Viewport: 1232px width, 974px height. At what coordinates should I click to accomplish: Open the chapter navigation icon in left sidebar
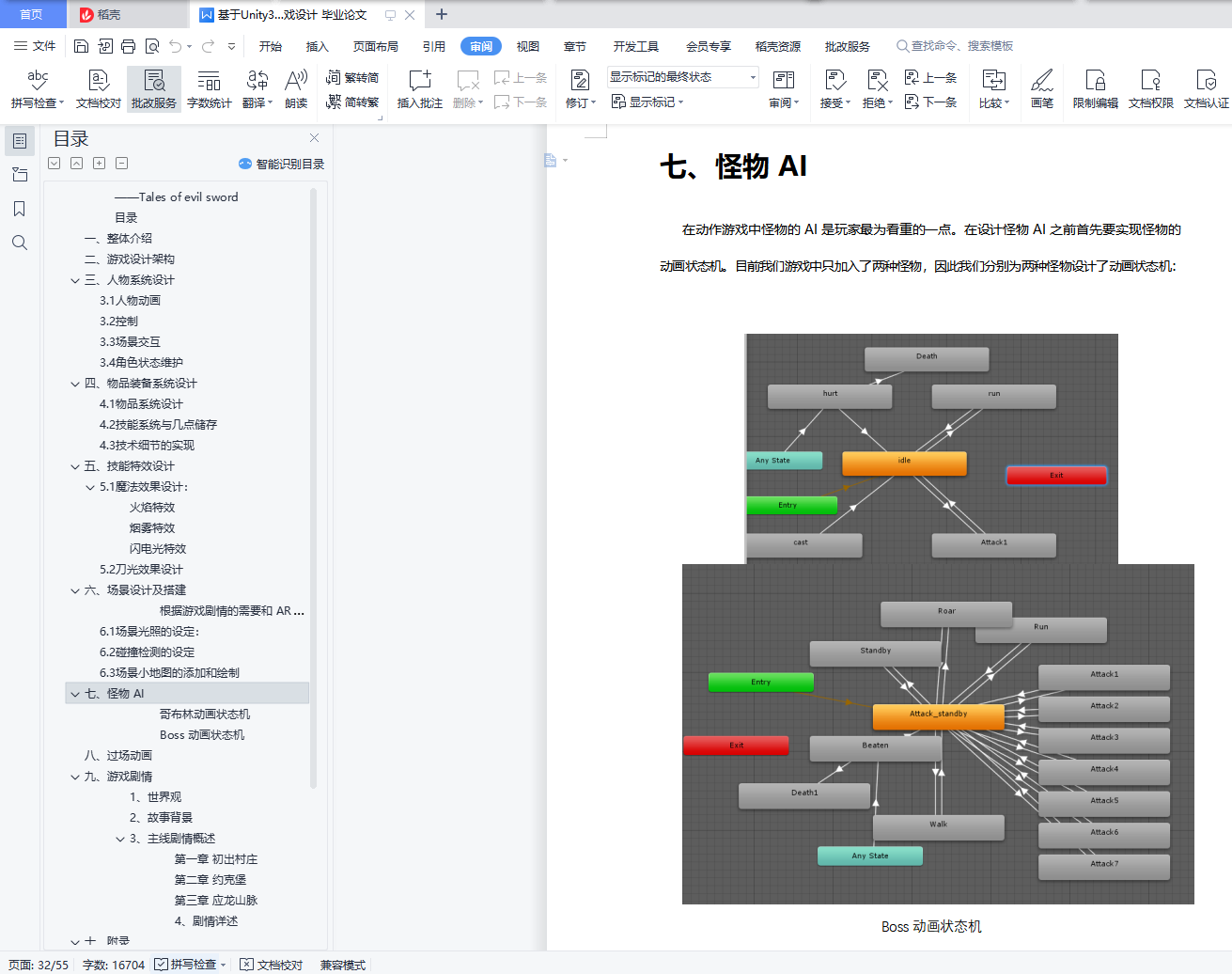(19, 175)
